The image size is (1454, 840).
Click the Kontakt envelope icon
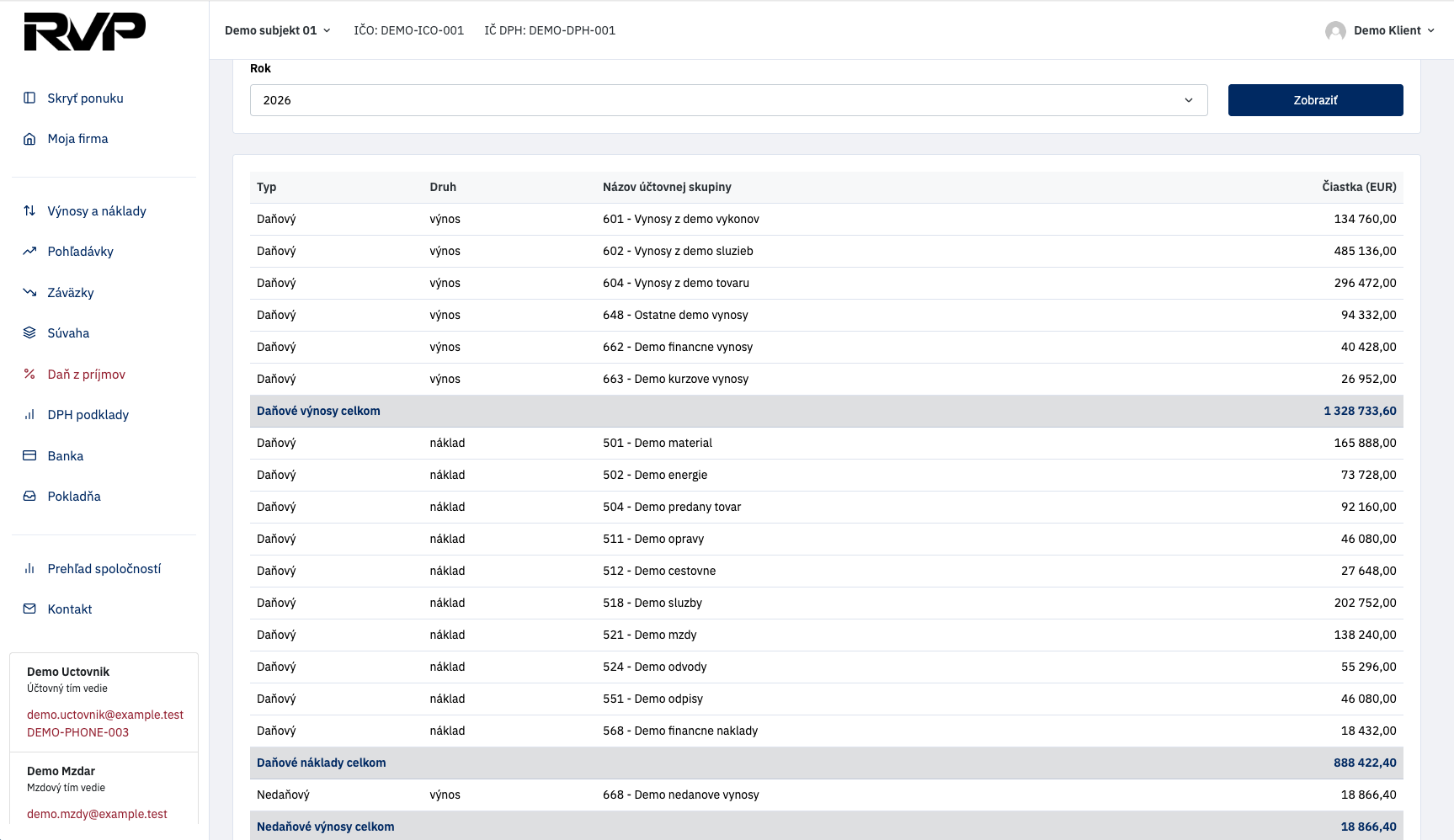(x=29, y=609)
